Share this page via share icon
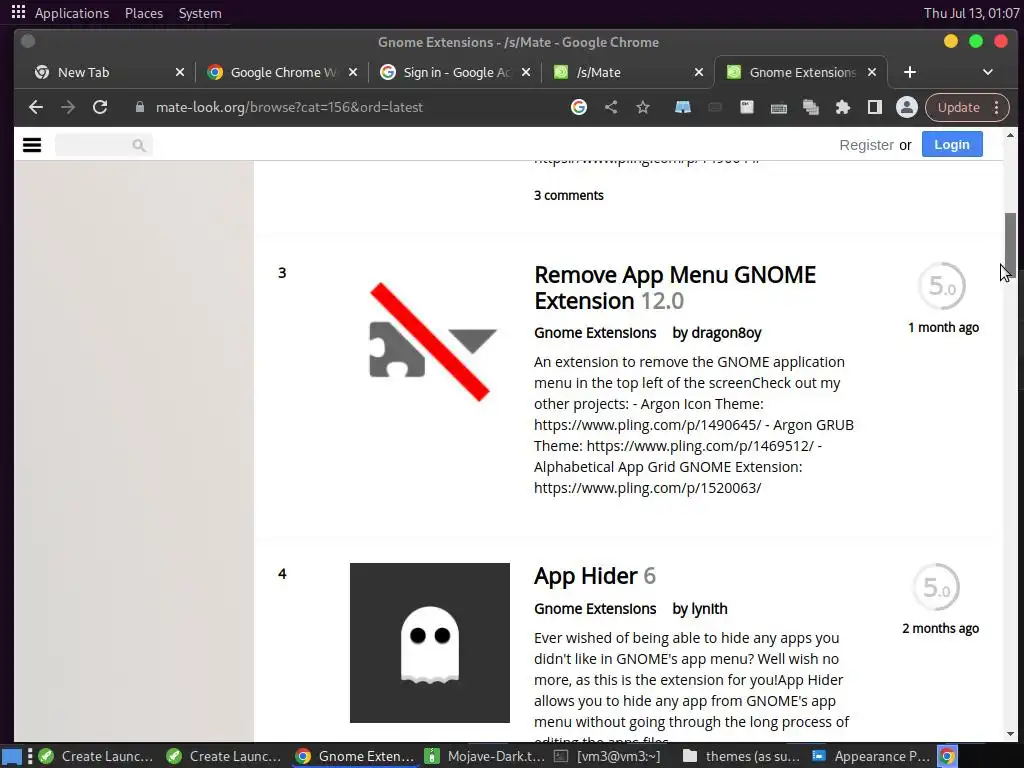 611,107
